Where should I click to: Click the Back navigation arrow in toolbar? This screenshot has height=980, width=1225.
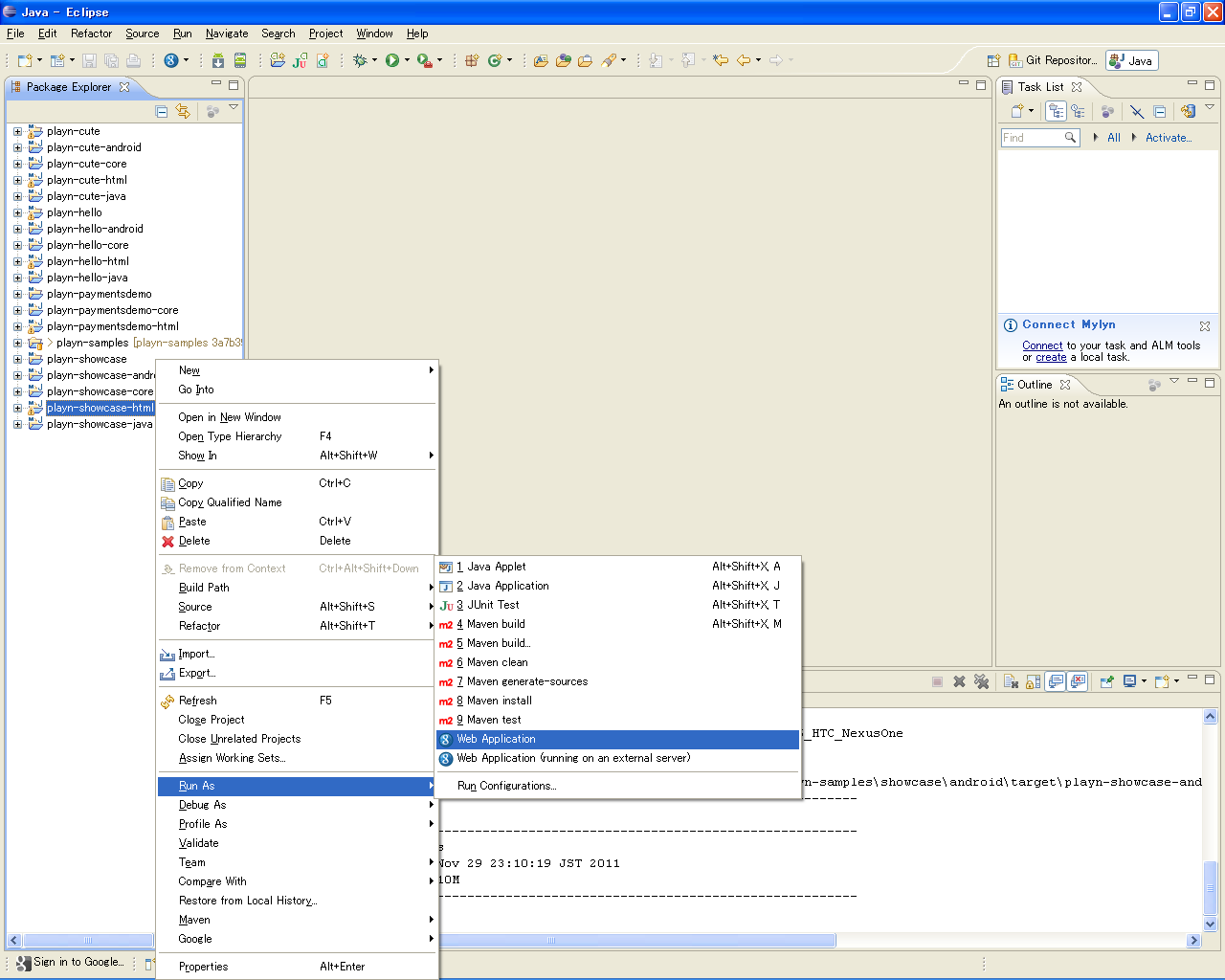[x=743, y=60]
